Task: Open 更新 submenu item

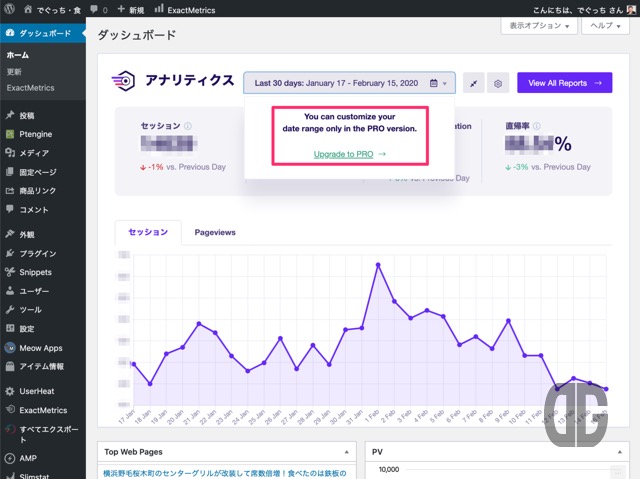Action: [14, 72]
